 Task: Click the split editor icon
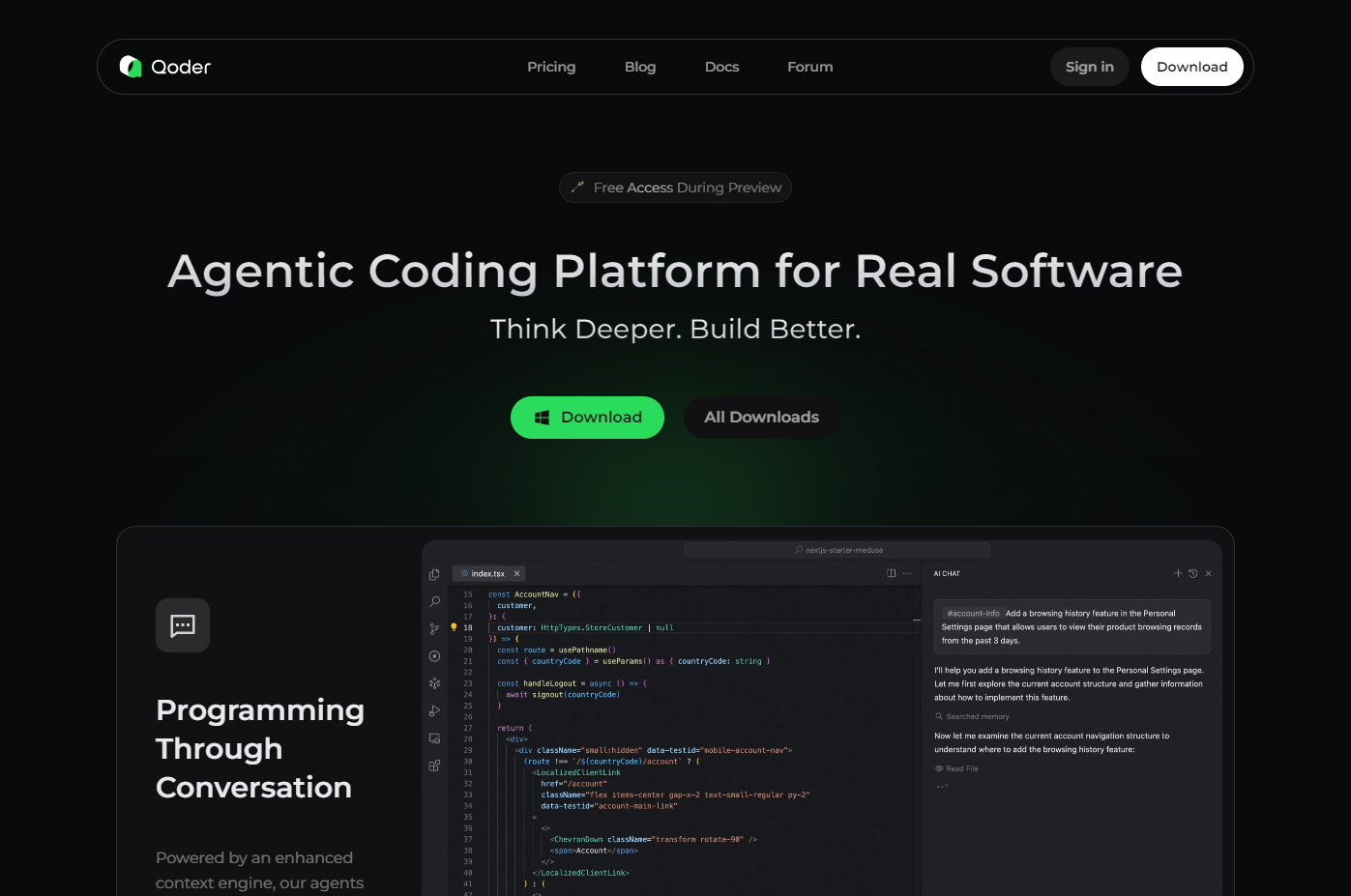tap(892, 573)
